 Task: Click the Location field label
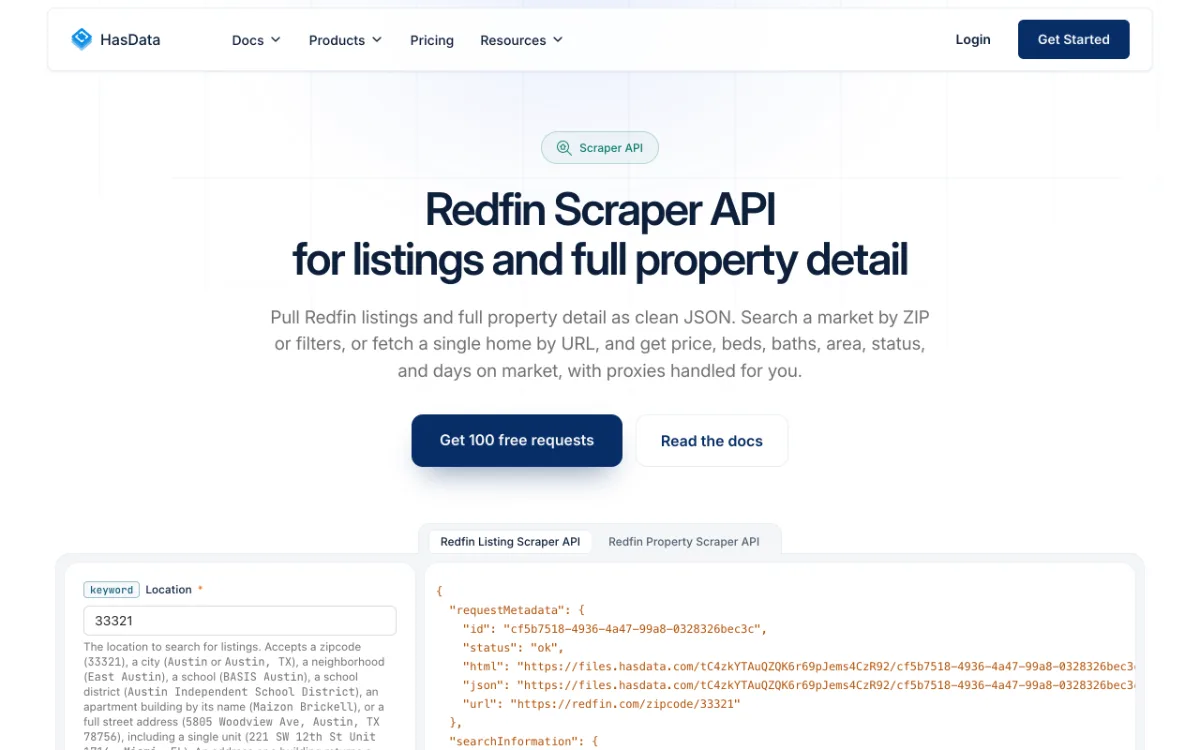tap(168, 590)
